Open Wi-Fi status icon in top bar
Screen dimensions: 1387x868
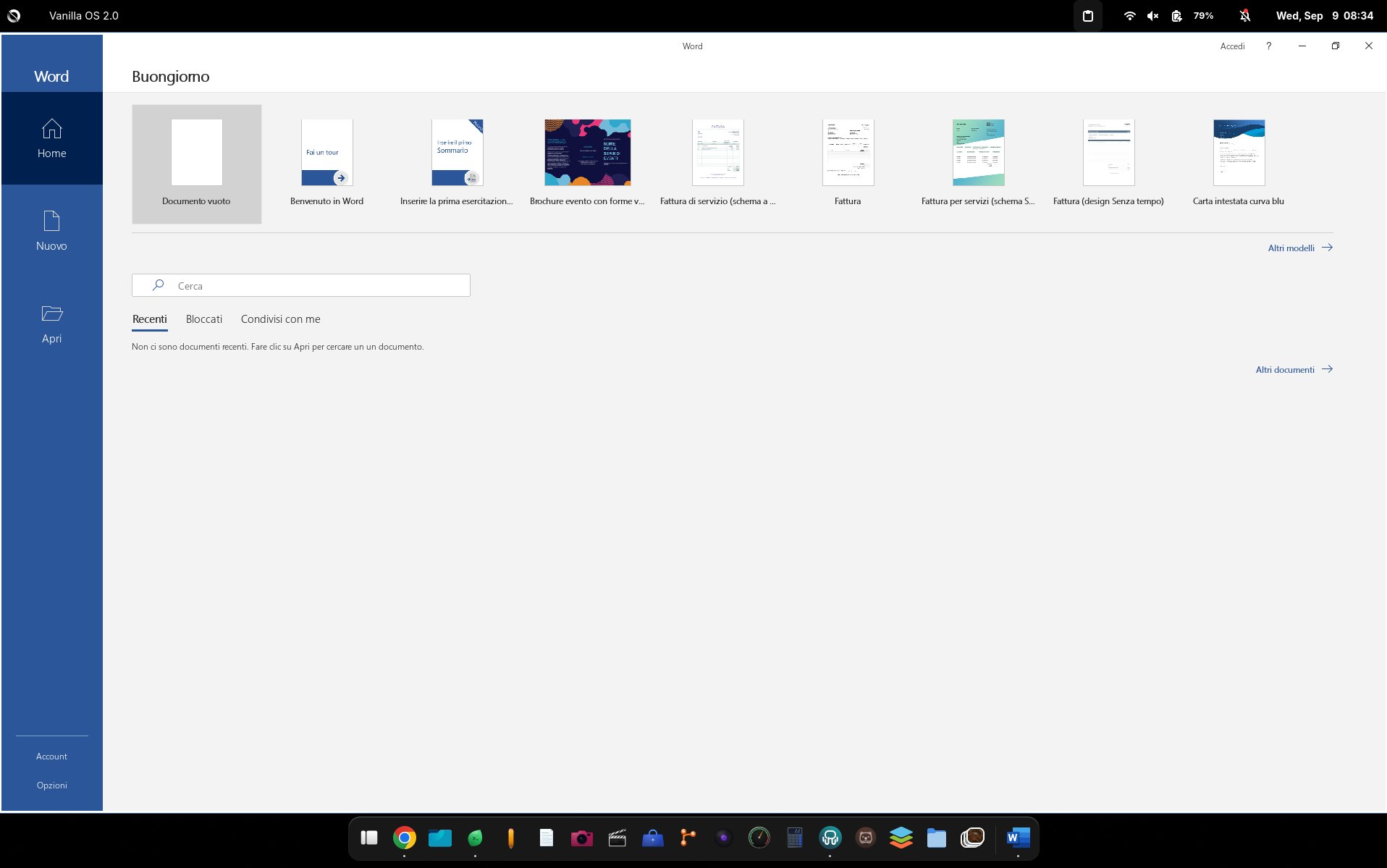(1129, 15)
